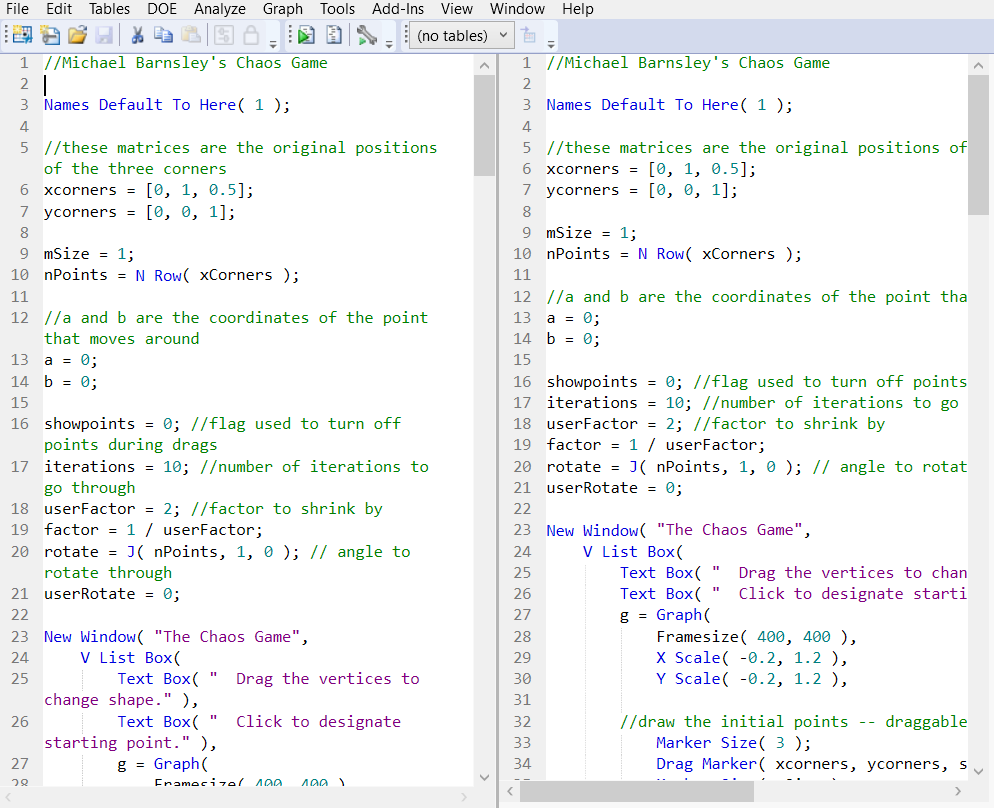
Task: Open the DOE menu
Action: coord(161,9)
